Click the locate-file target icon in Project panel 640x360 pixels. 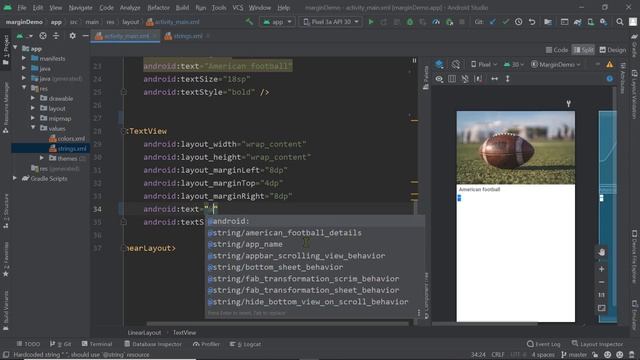(x=43, y=36)
